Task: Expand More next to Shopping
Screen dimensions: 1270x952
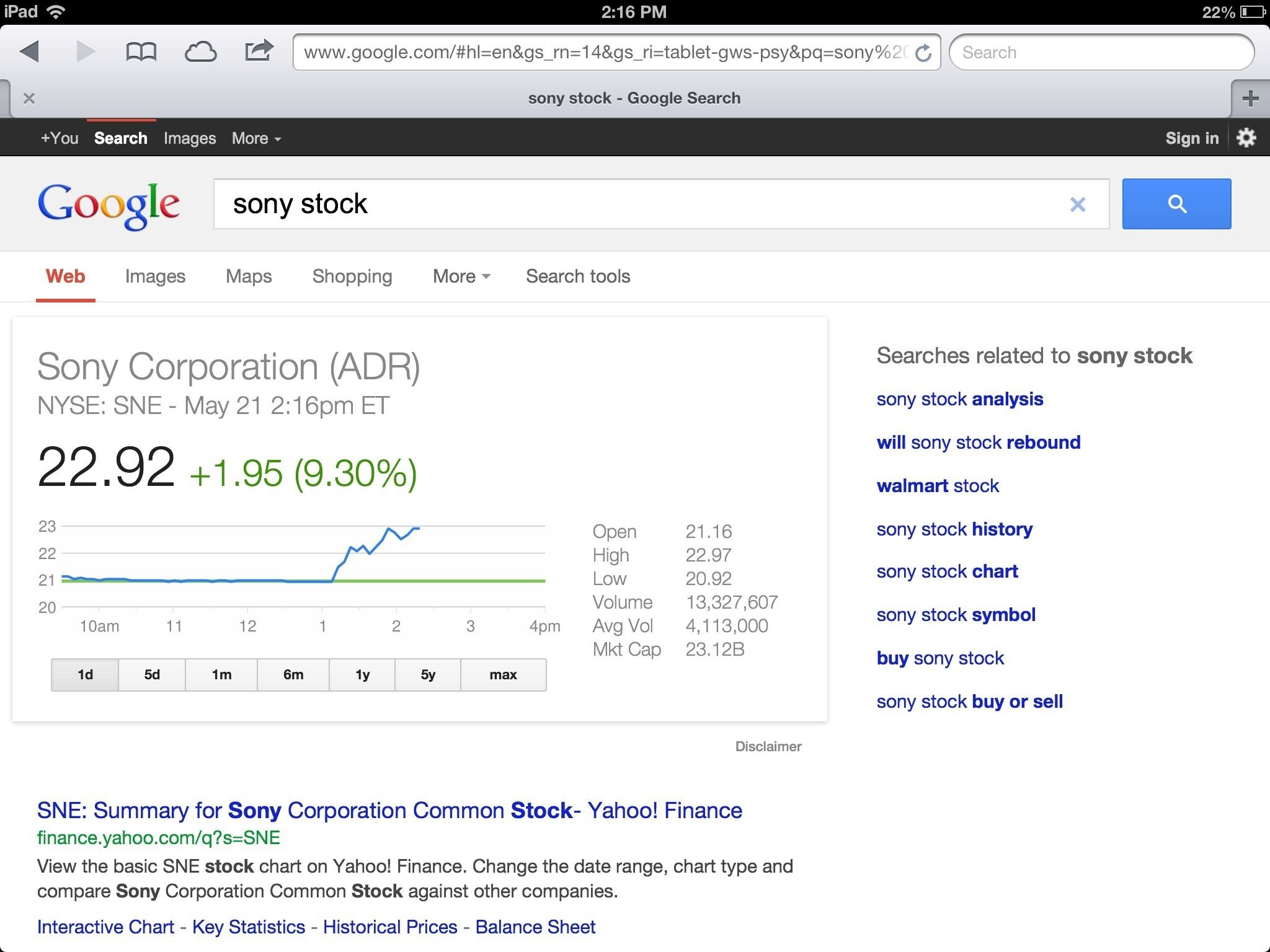Action: (461, 276)
